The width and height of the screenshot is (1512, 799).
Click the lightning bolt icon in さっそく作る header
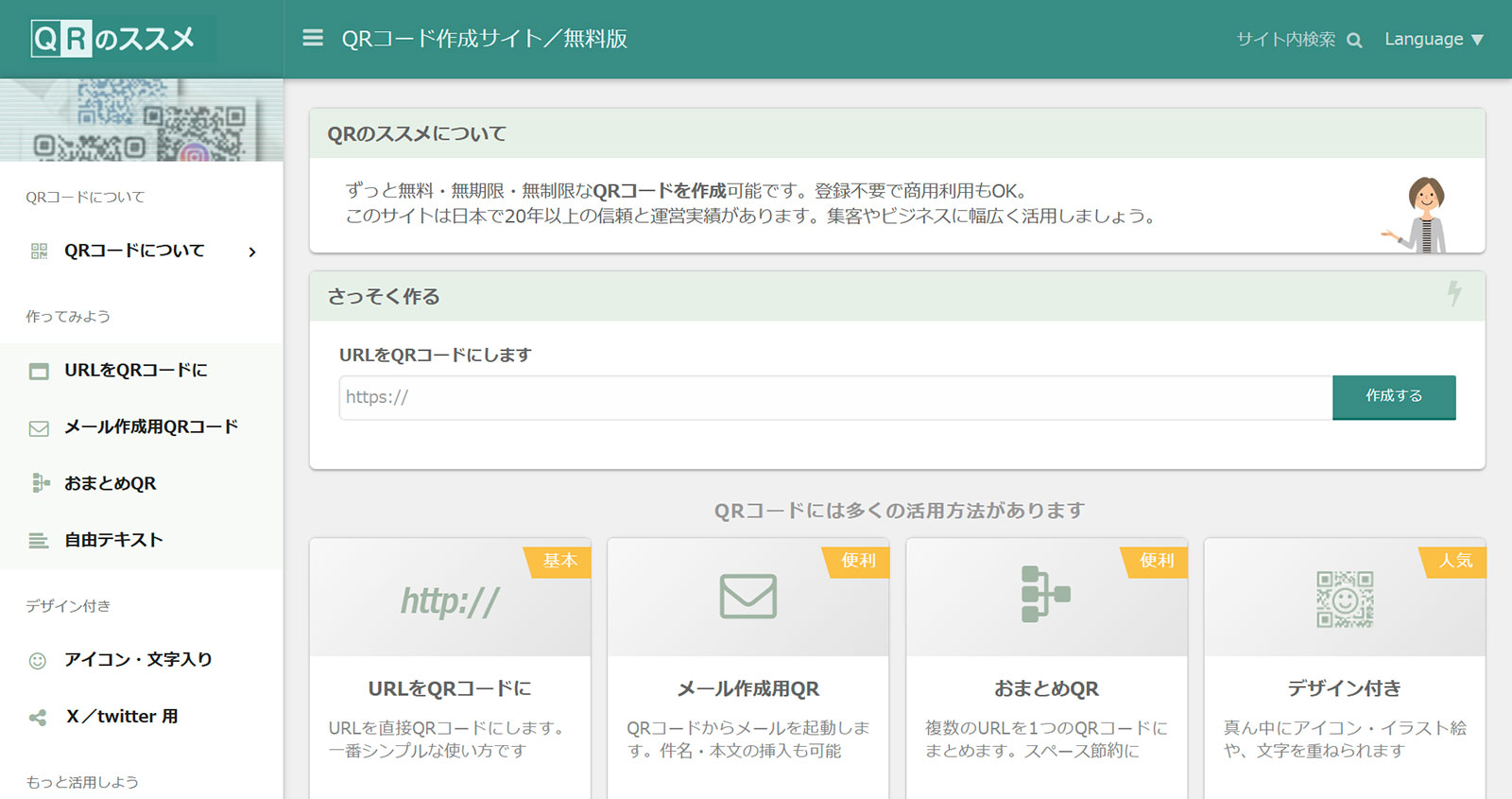(x=1454, y=294)
